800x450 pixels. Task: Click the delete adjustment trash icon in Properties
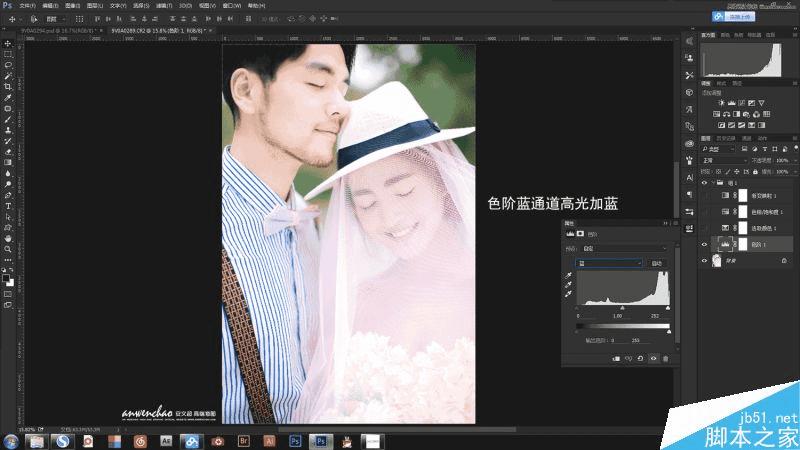666,358
